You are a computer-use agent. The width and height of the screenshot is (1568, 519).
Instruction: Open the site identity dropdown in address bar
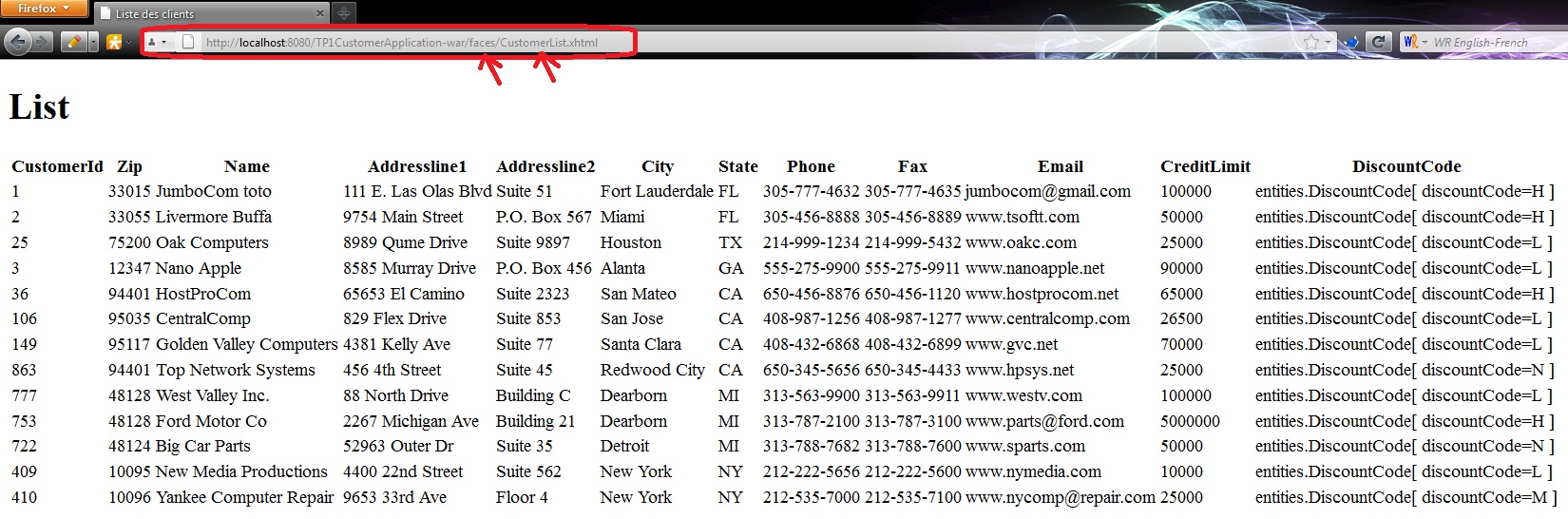tap(158, 42)
